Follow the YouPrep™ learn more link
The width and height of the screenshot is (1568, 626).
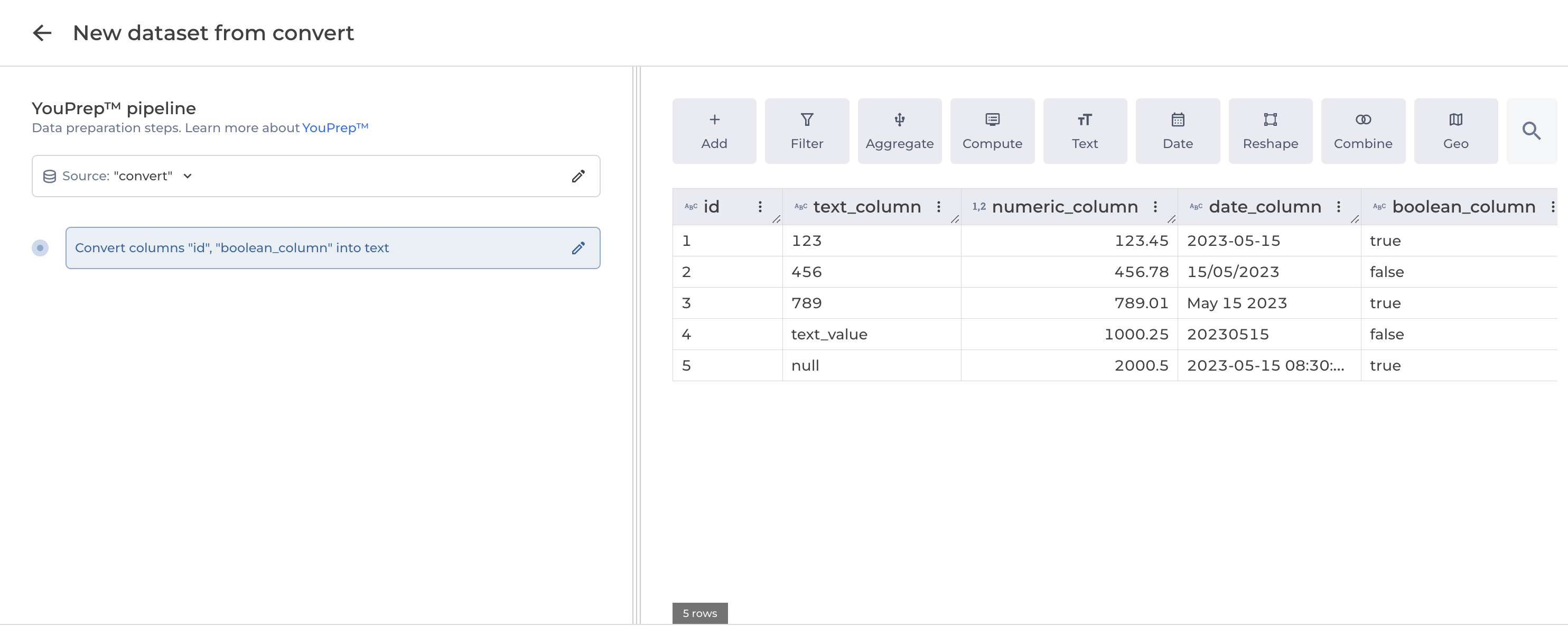click(x=335, y=128)
